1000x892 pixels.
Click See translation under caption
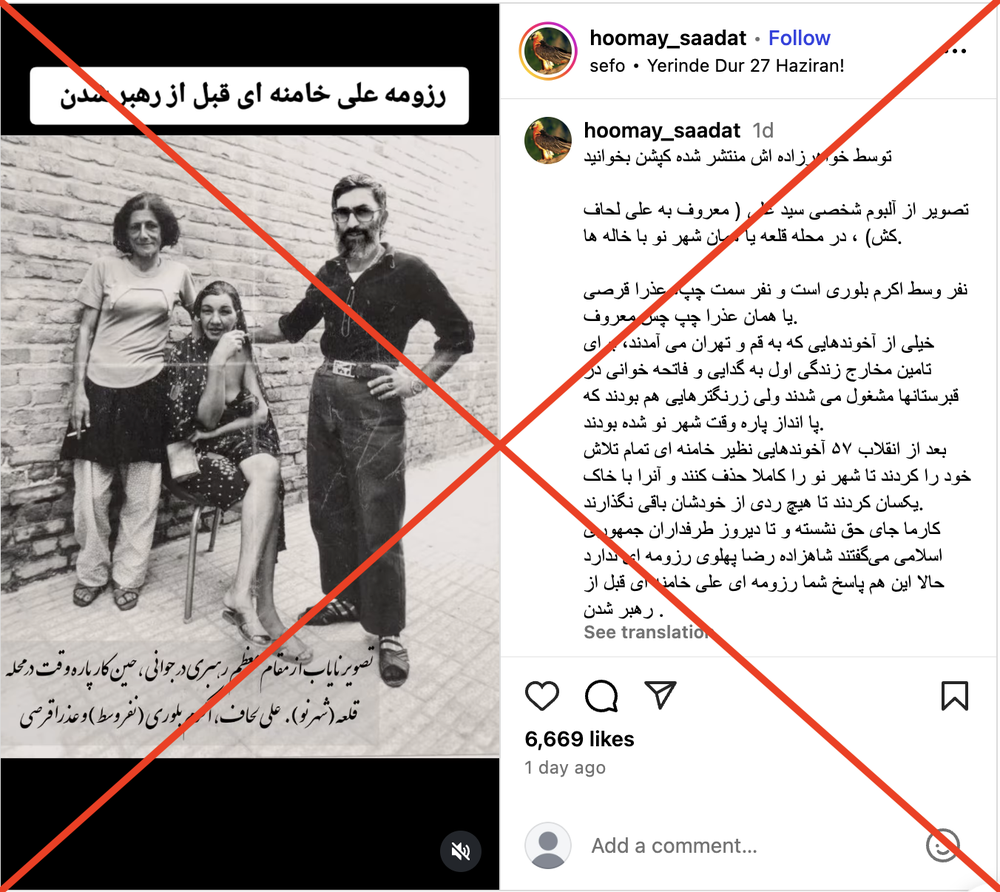[x=645, y=632]
